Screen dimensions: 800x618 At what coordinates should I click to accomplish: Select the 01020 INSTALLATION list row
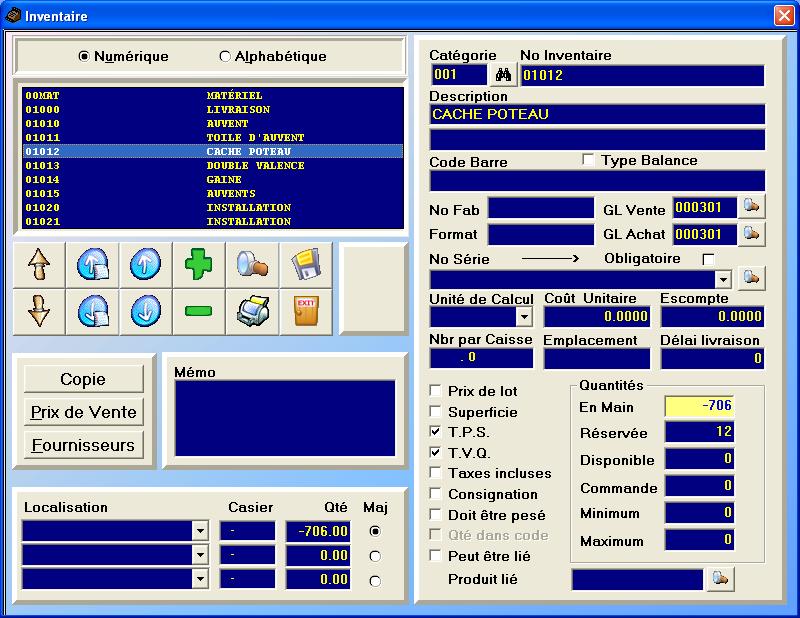click(x=212, y=207)
